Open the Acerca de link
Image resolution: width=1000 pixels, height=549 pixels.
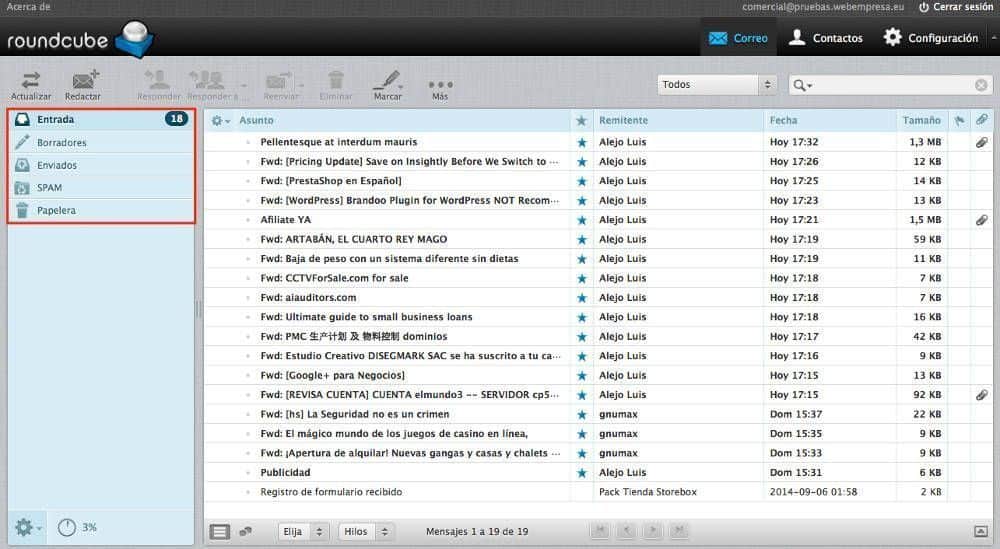pyautogui.click(x=29, y=7)
